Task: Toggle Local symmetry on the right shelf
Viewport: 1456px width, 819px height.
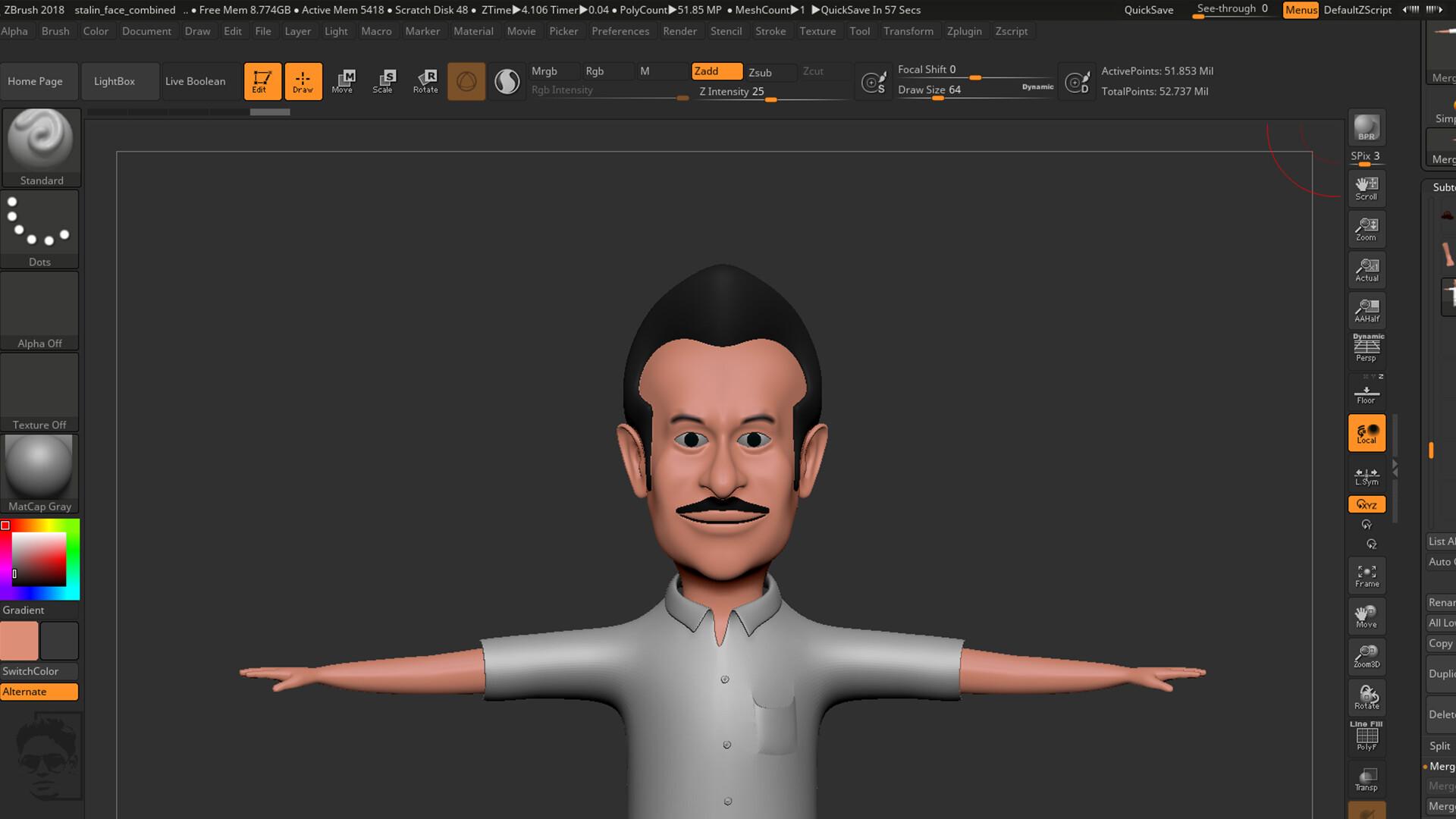Action: [1366, 432]
